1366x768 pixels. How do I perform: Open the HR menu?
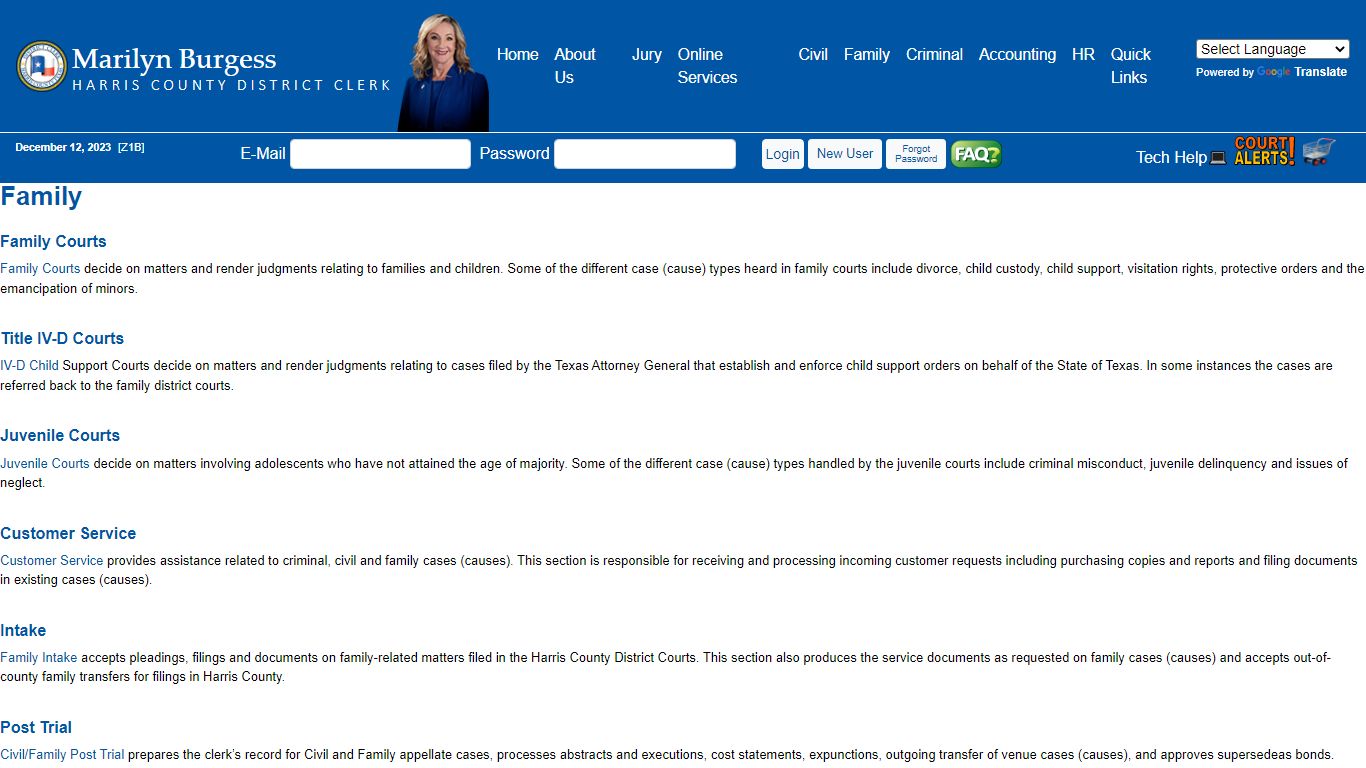(1083, 55)
